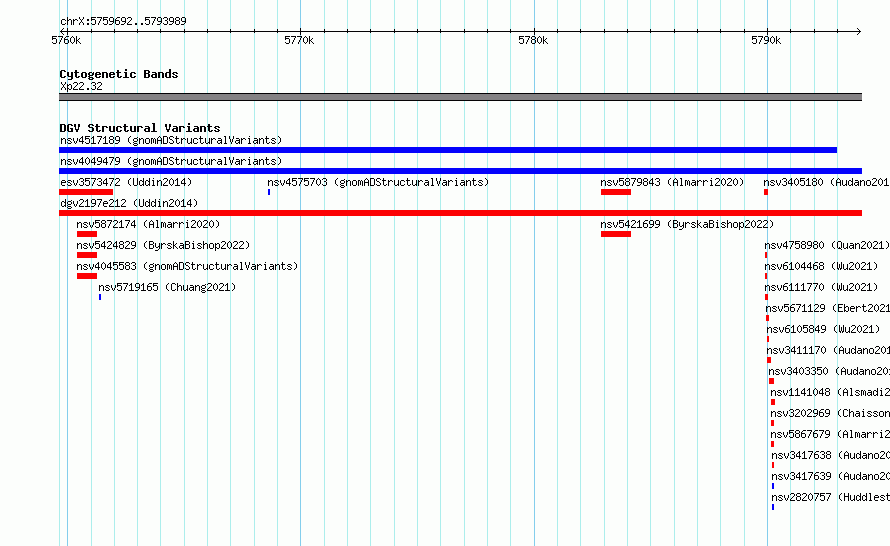Image resolution: width=890 pixels, height=546 pixels.
Task: Click the small blue mark under nsv5719165
Action: [100, 297]
